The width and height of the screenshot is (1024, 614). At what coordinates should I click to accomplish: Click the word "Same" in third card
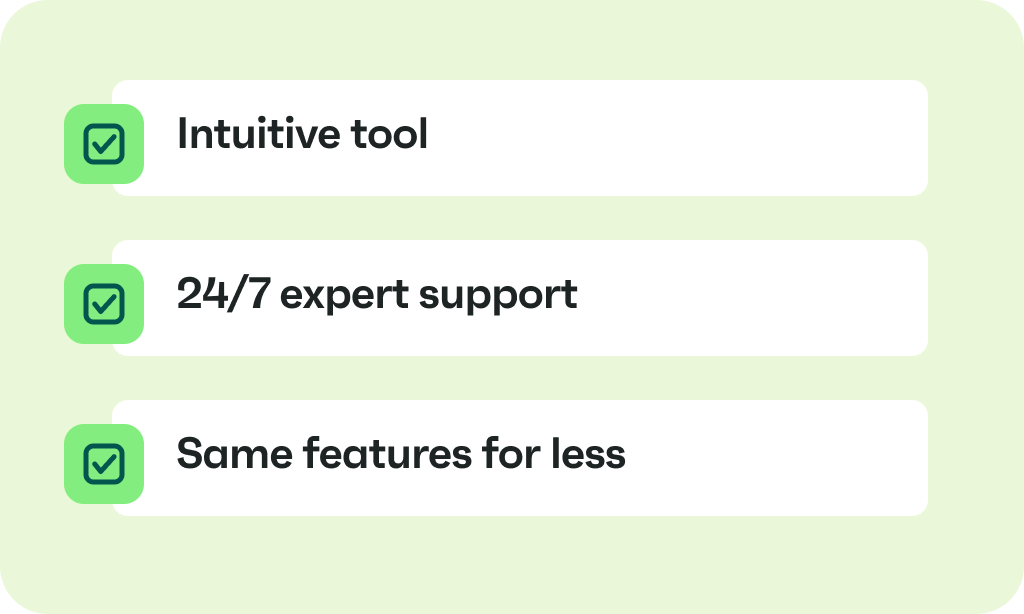click(233, 454)
